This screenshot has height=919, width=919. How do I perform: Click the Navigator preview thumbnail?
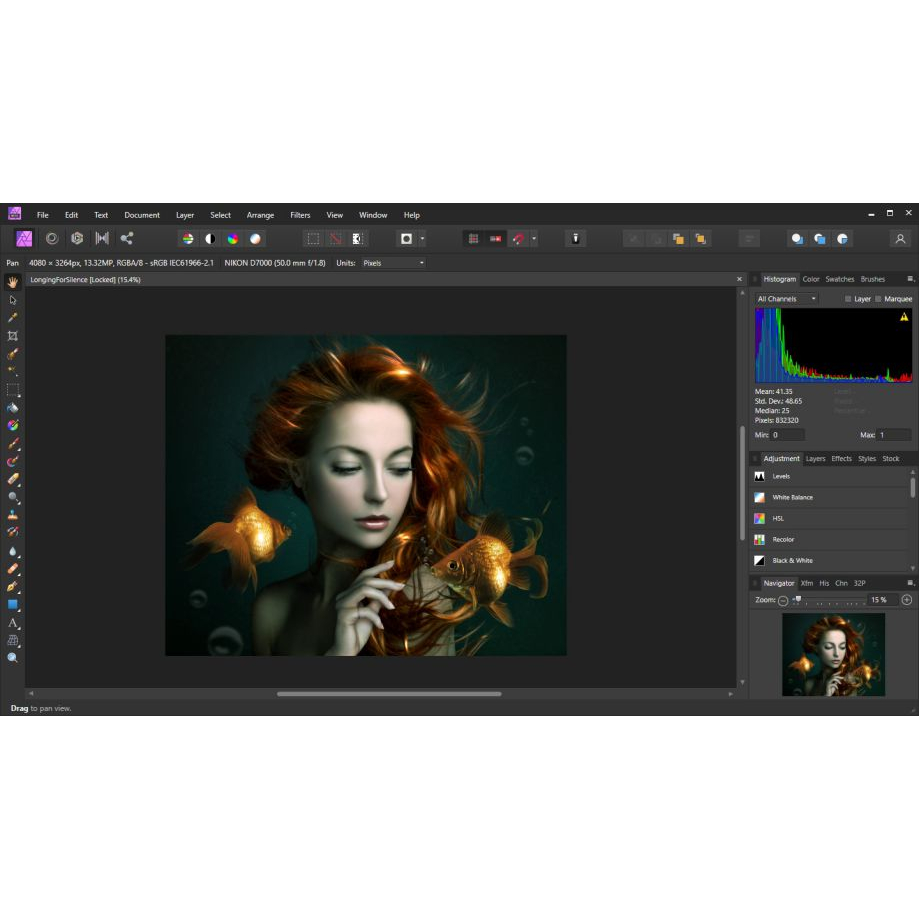833,654
